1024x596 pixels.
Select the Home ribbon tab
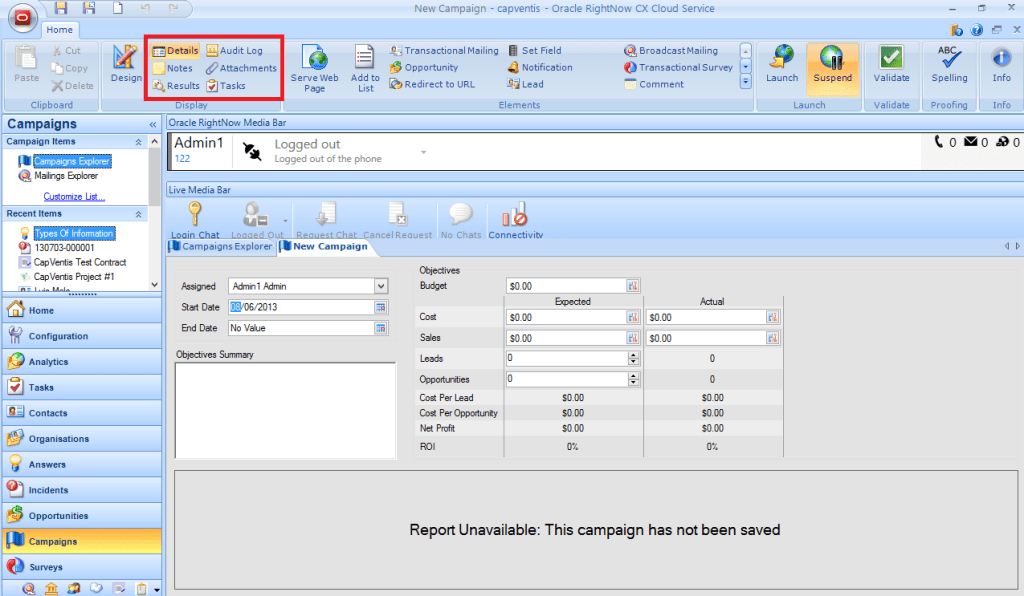coord(58,29)
